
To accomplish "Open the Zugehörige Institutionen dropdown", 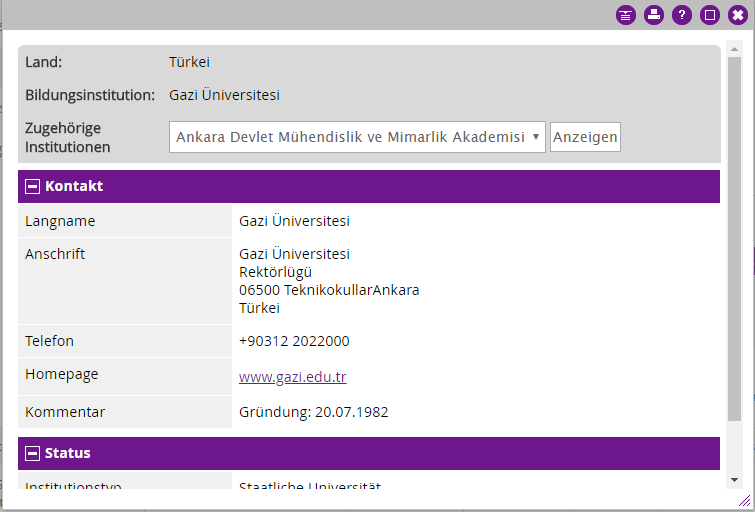I will click(x=357, y=137).
